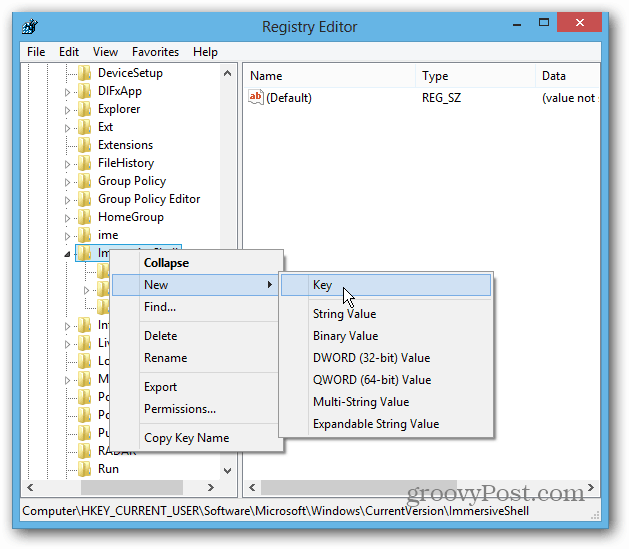Click the tree pane scroll down arrow
This screenshot has width=629, height=549.
tap(227, 470)
